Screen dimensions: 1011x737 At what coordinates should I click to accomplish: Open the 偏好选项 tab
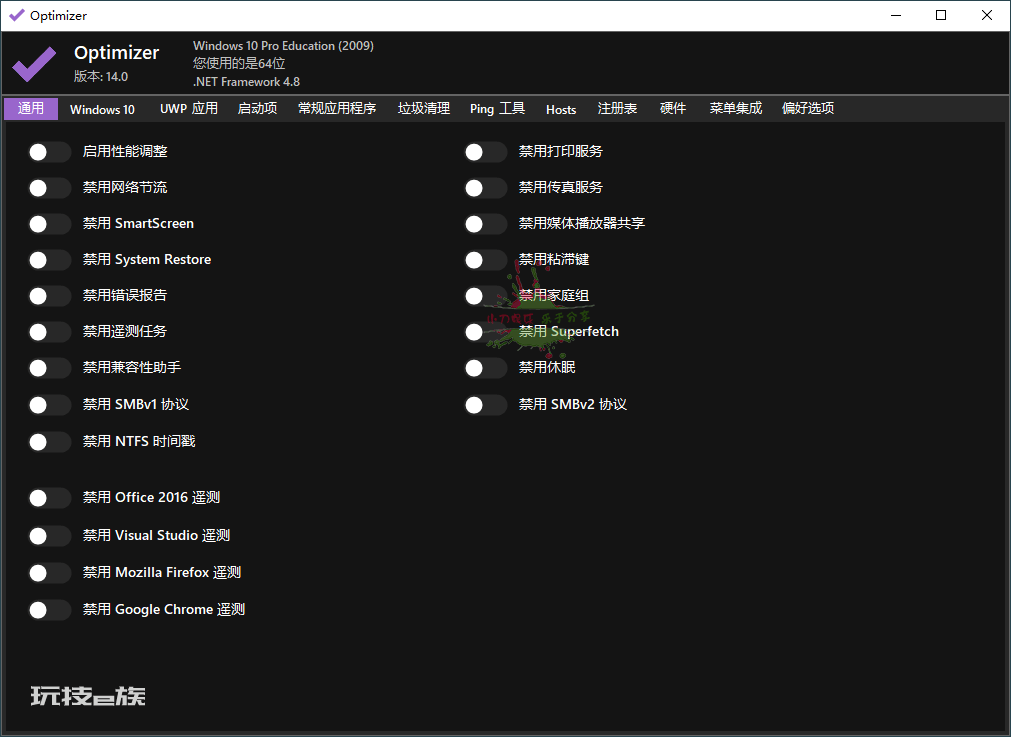[808, 108]
